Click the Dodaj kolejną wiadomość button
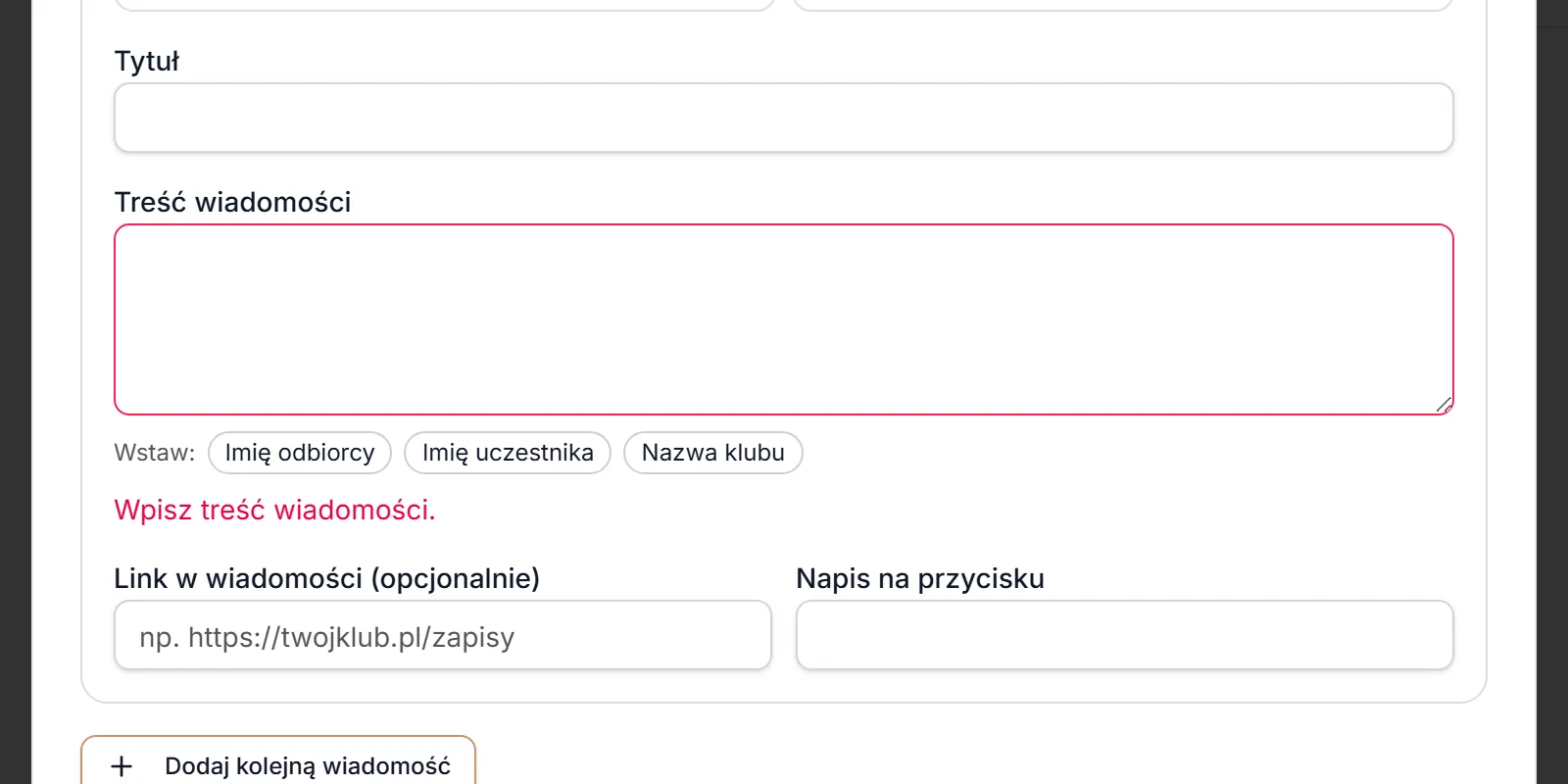The width and height of the screenshot is (1568, 784). (278, 764)
